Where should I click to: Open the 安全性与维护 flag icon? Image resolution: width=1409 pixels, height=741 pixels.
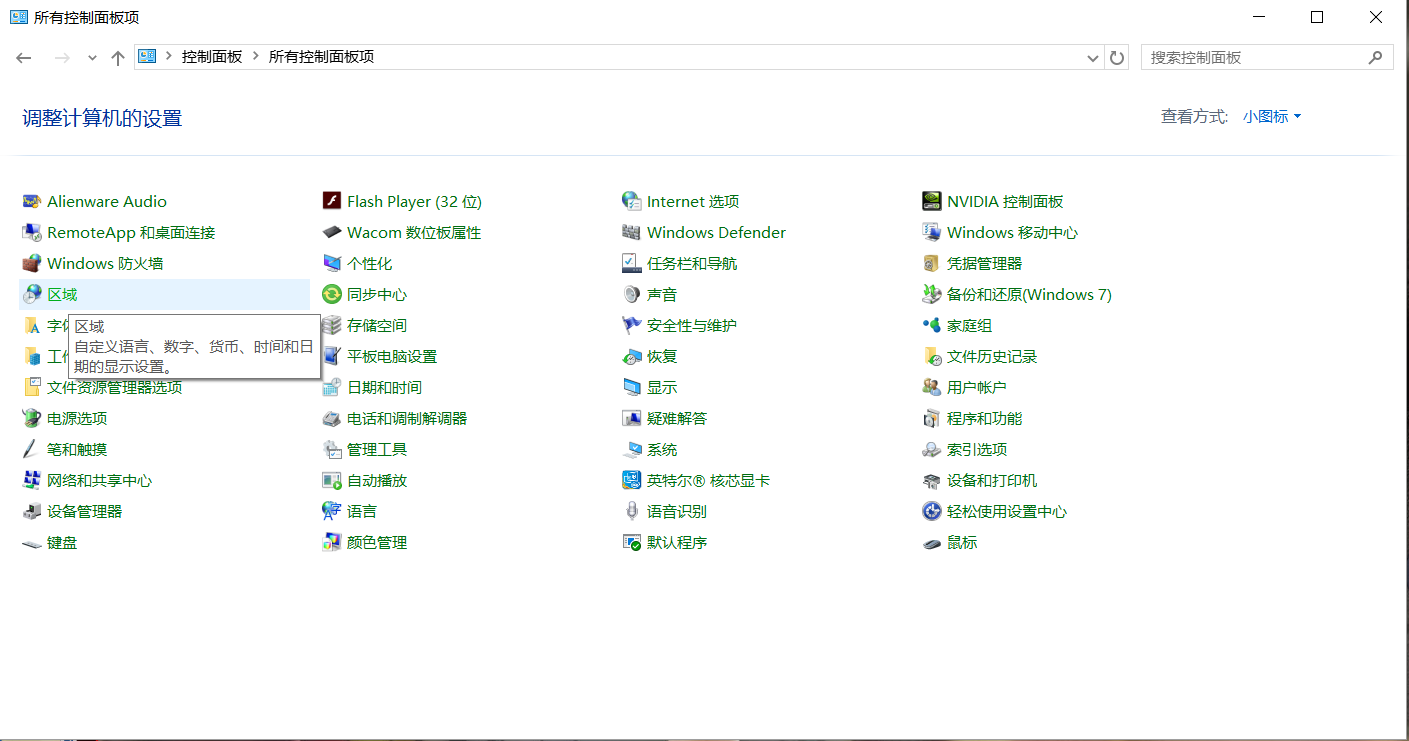click(x=631, y=325)
